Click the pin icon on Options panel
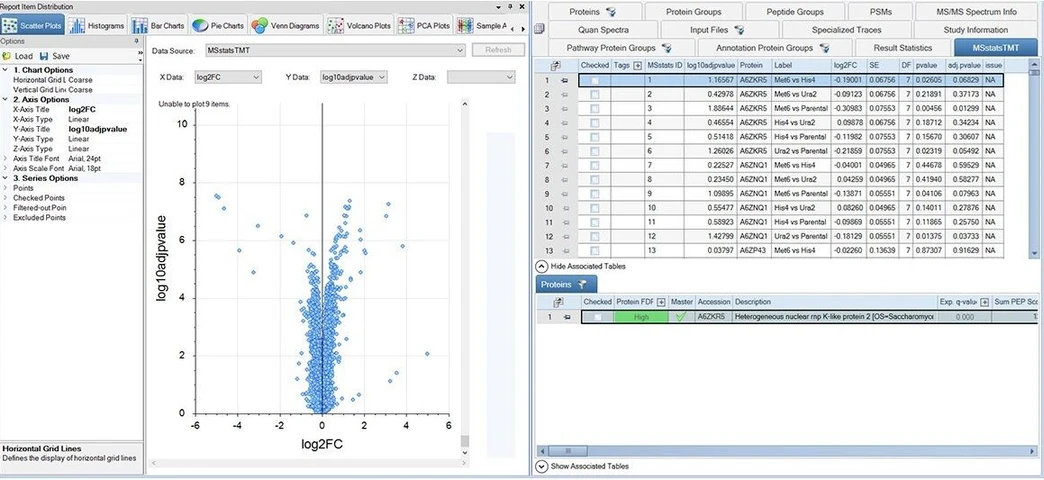The width and height of the screenshot is (1044, 480). [x=136, y=41]
